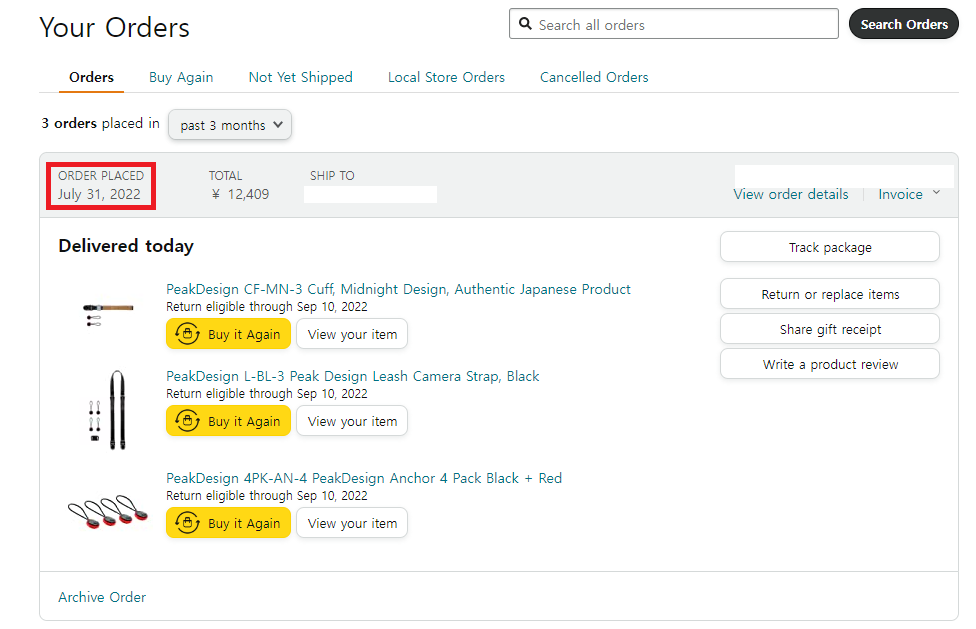The width and height of the screenshot is (976, 629).
Task: Open the Not Yet Shipped tab
Action: click(x=301, y=77)
